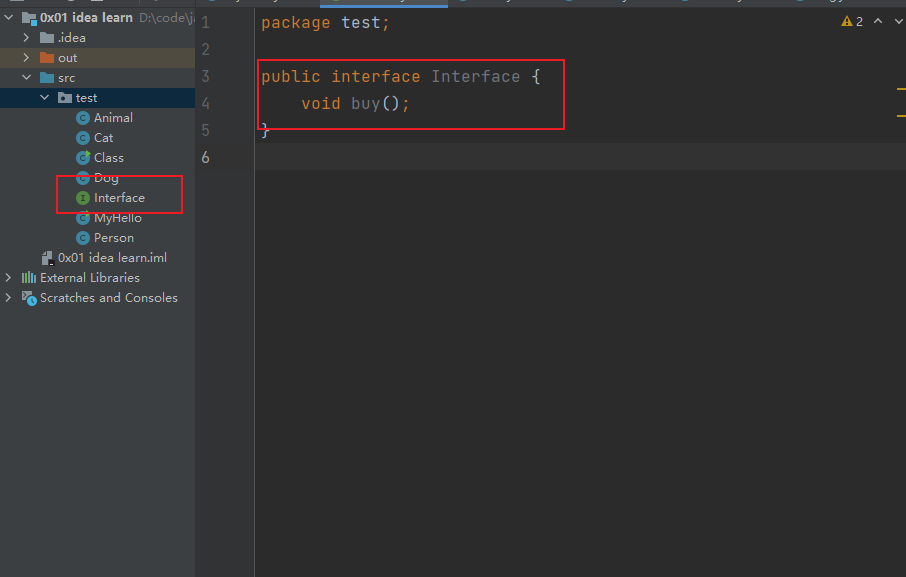Click the .iml module file icon
This screenshot has width=906, height=577.
[47, 258]
